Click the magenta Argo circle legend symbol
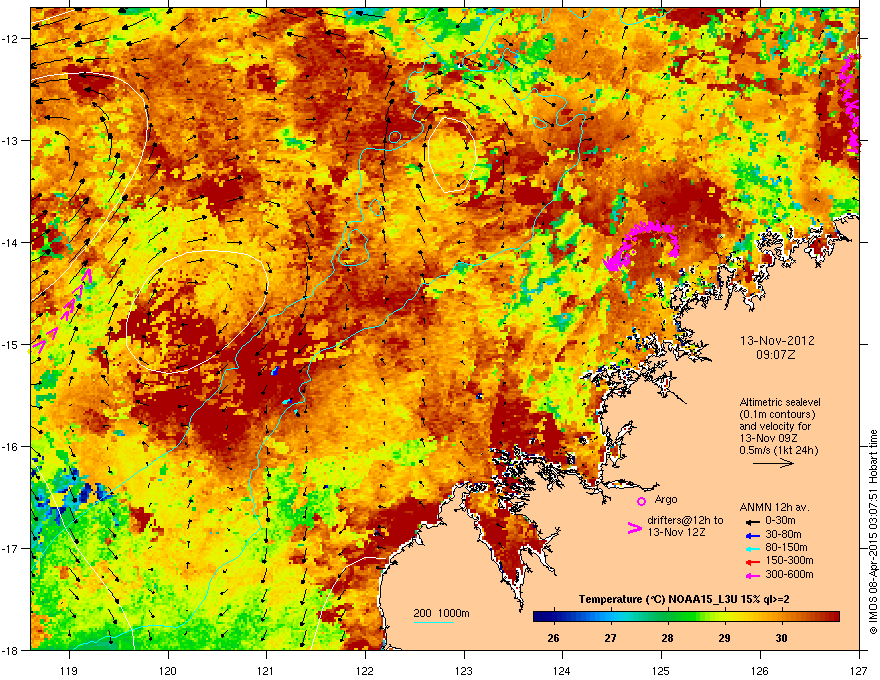880x680 pixels. coord(641,501)
